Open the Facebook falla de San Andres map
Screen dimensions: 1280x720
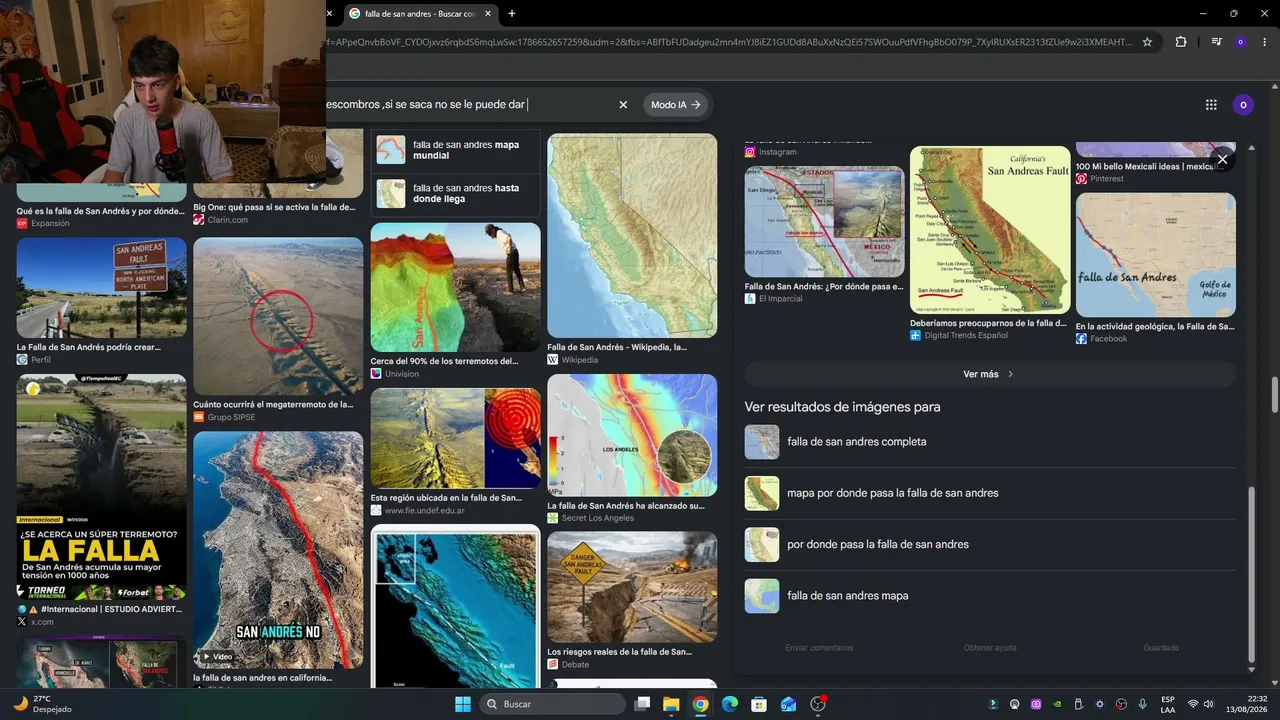pos(1155,255)
